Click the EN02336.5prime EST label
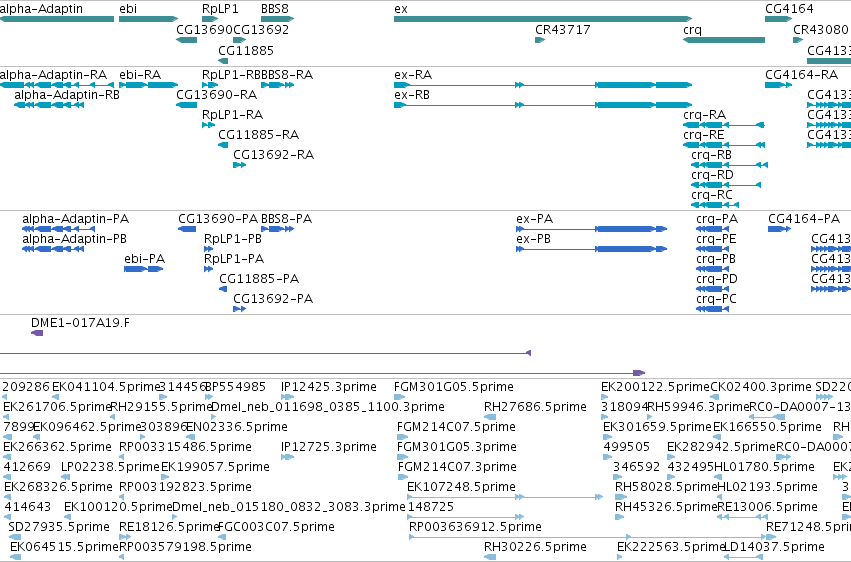This screenshot has width=851, height=562. pos(237,427)
